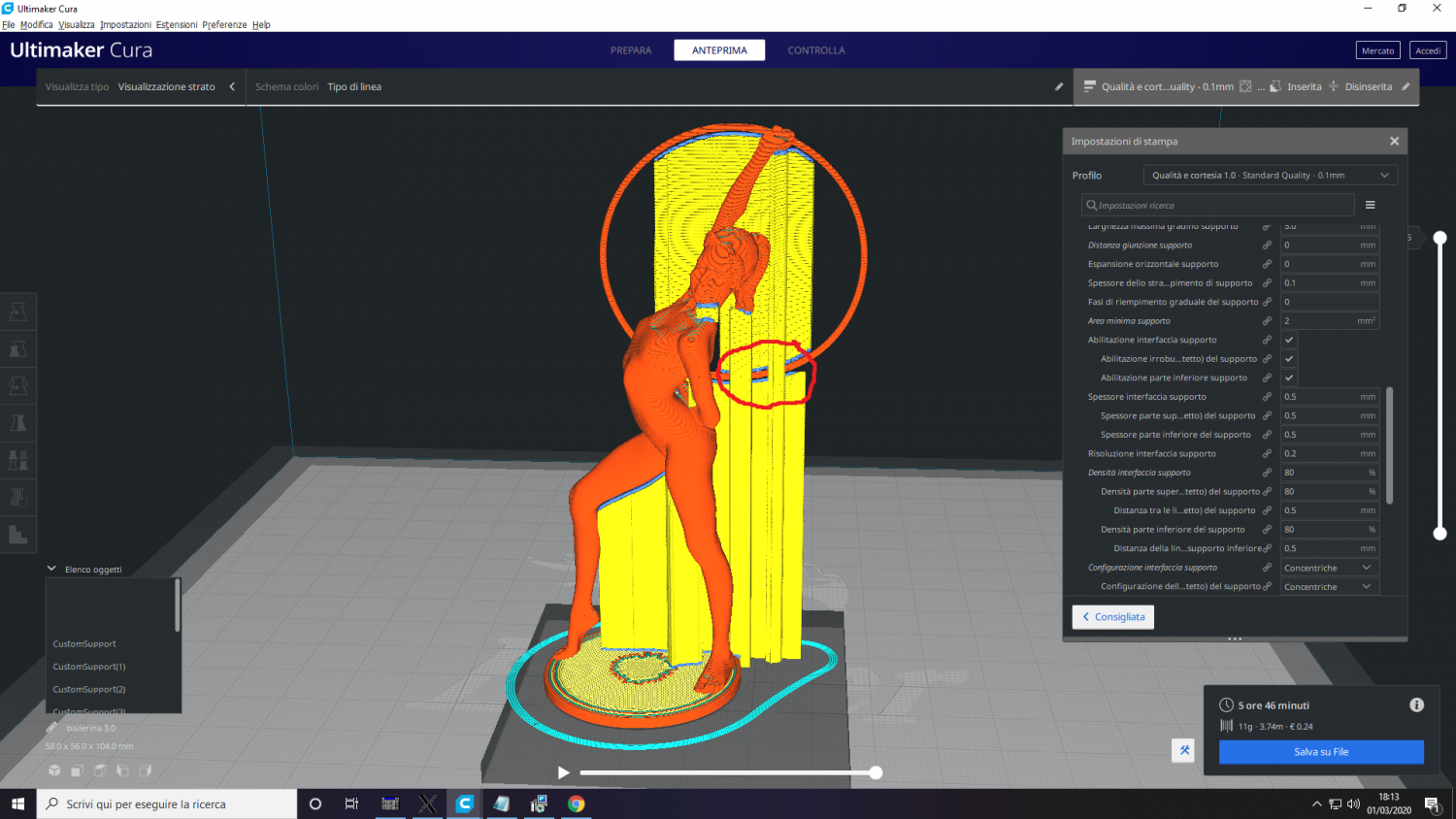Switch to front view cube icon
1456x819 pixels.
coord(78,770)
